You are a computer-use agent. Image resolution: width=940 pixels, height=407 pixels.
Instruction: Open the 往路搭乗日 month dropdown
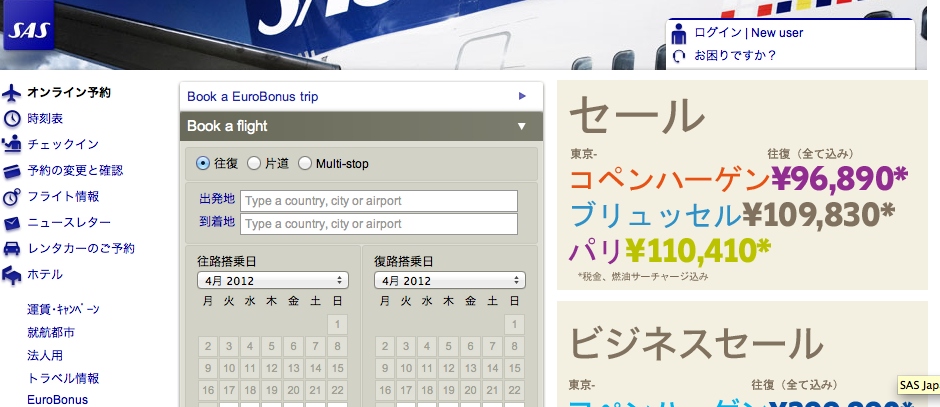[273, 280]
